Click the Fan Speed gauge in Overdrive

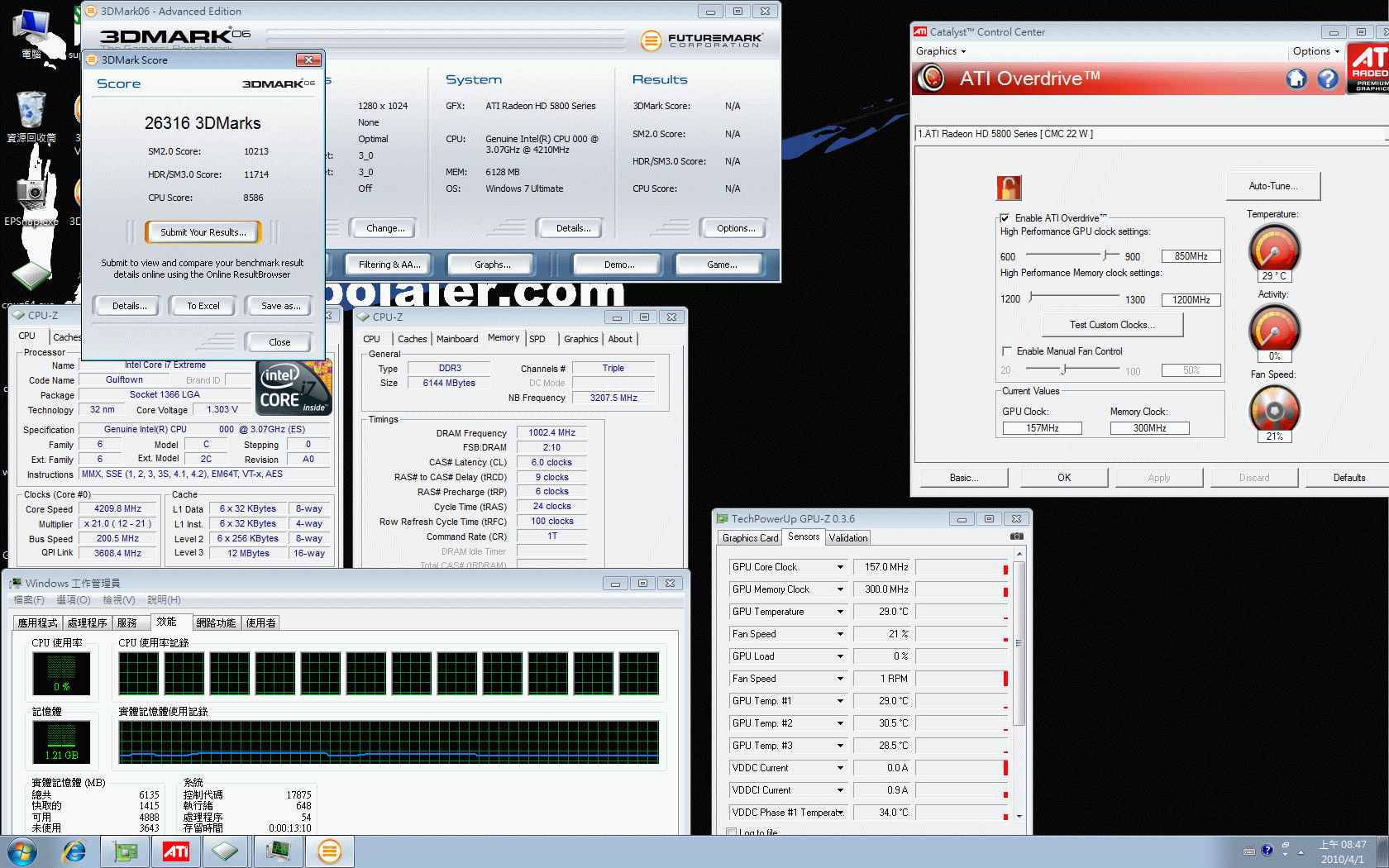point(1274,410)
